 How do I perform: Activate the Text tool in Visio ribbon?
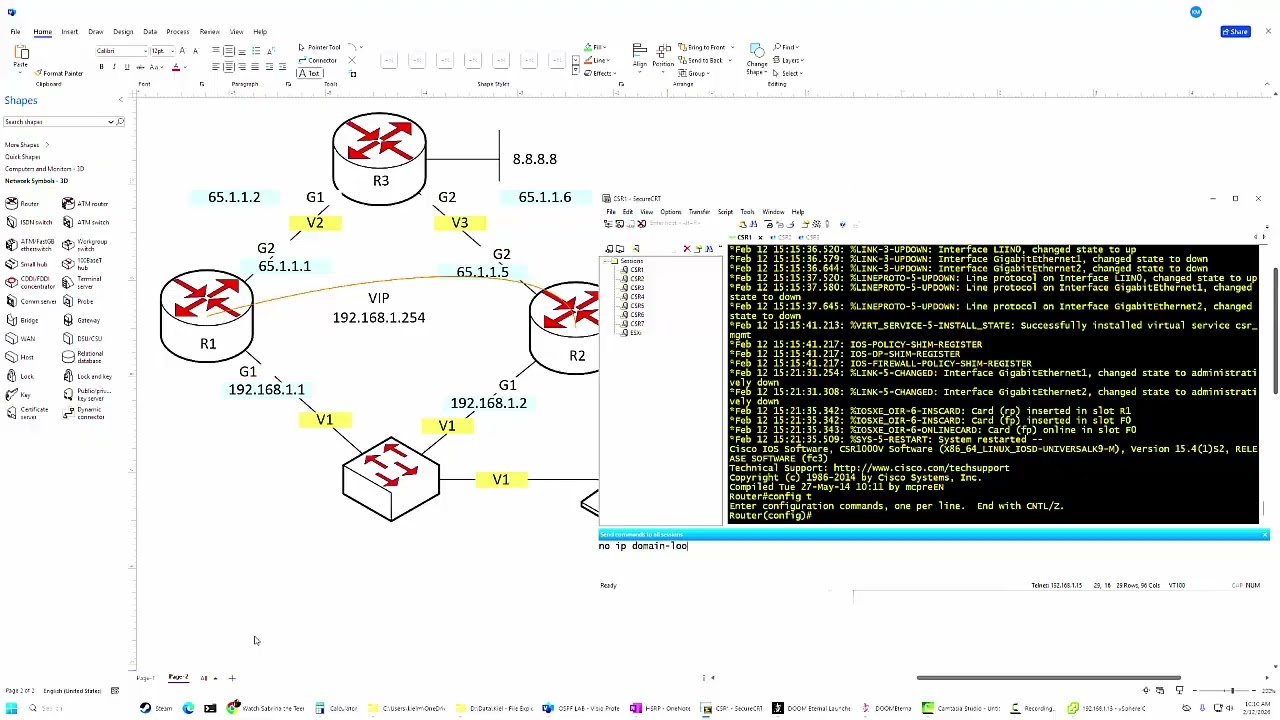tap(311, 73)
